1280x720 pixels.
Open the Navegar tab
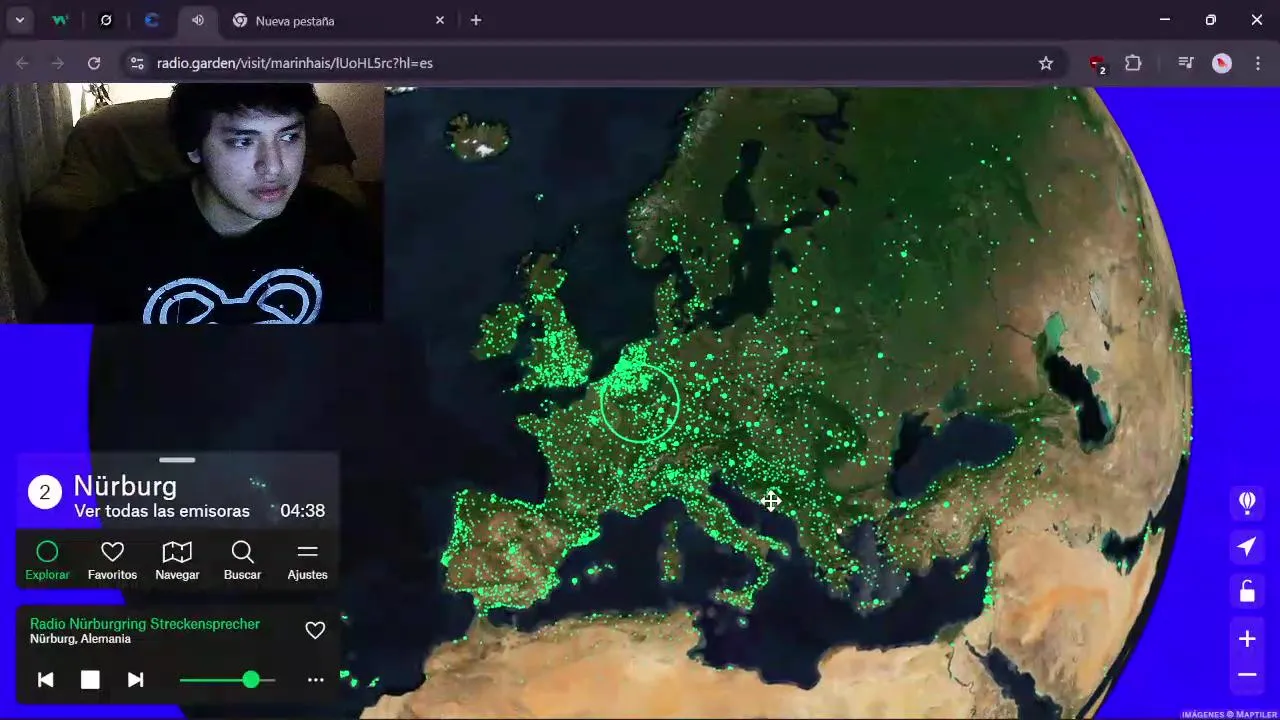(x=177, y=561)
